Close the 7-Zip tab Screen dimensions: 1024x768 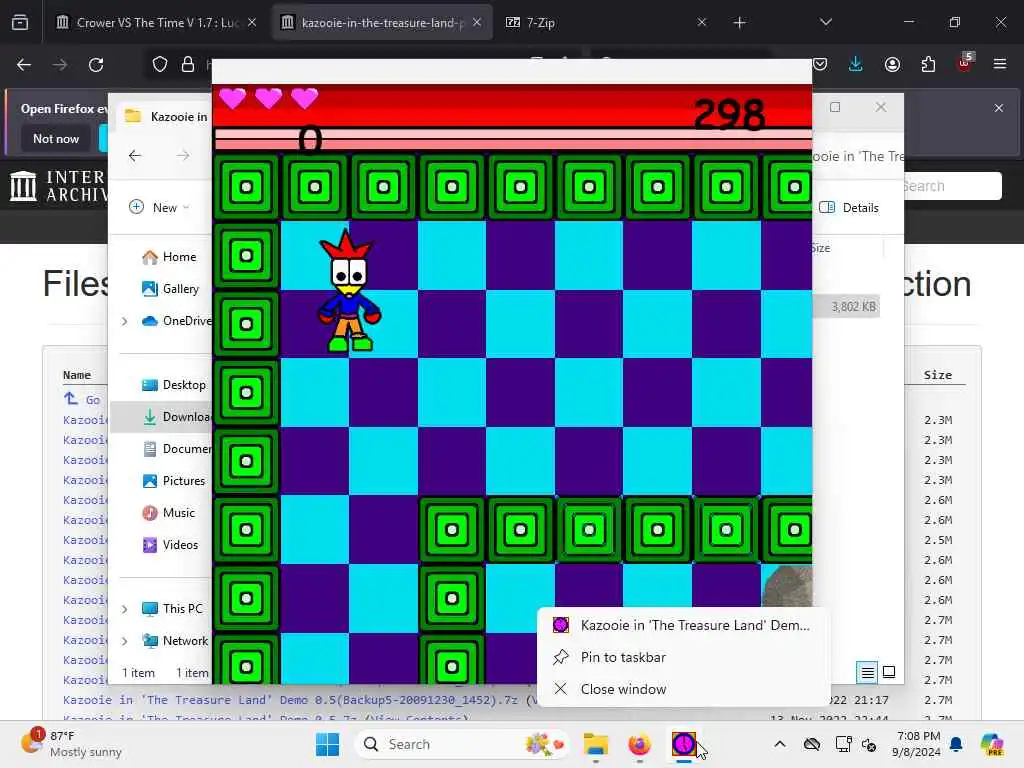(x=701, y=22)
